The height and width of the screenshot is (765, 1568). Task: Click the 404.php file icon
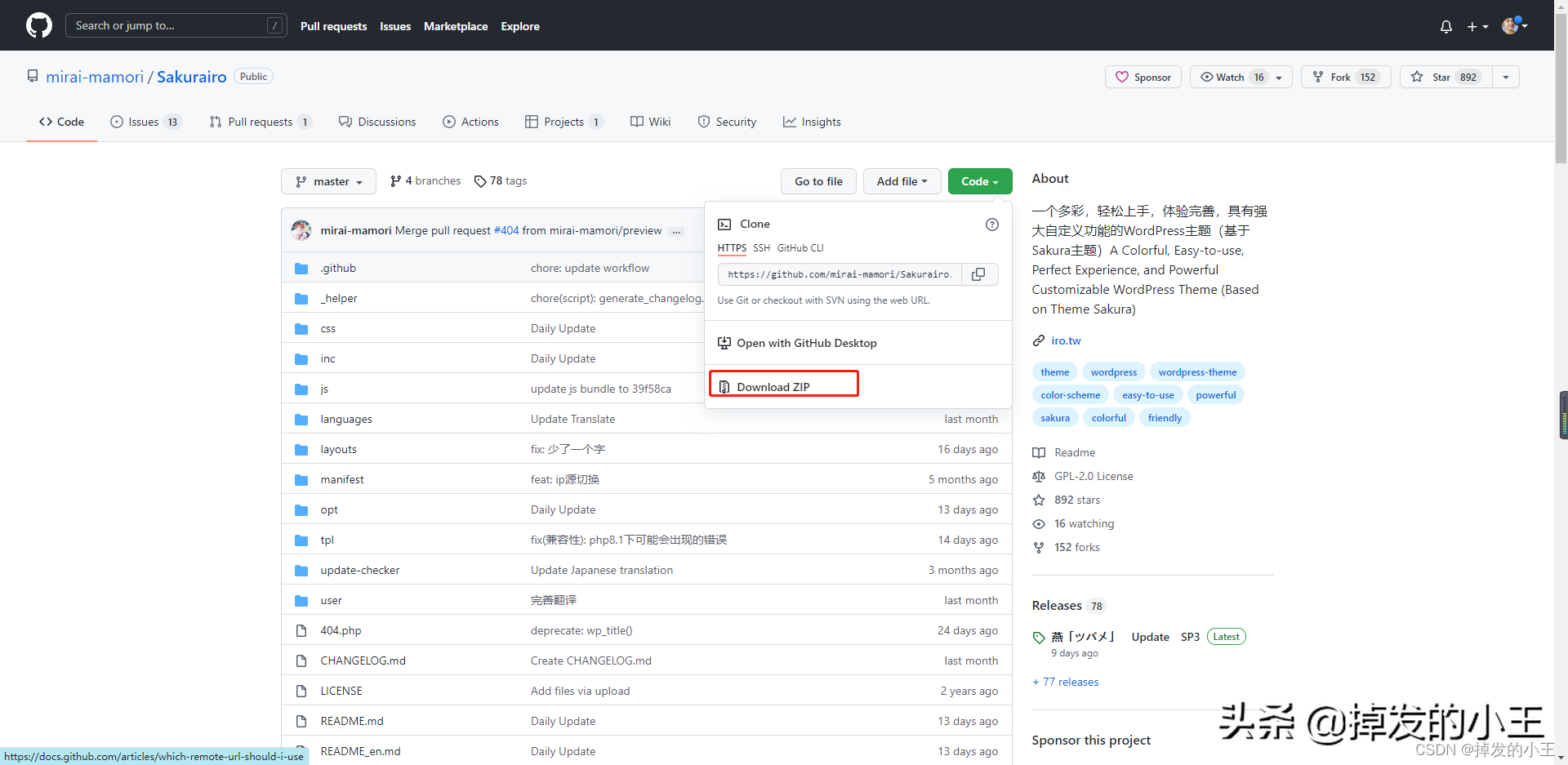[x=301, y=630]
